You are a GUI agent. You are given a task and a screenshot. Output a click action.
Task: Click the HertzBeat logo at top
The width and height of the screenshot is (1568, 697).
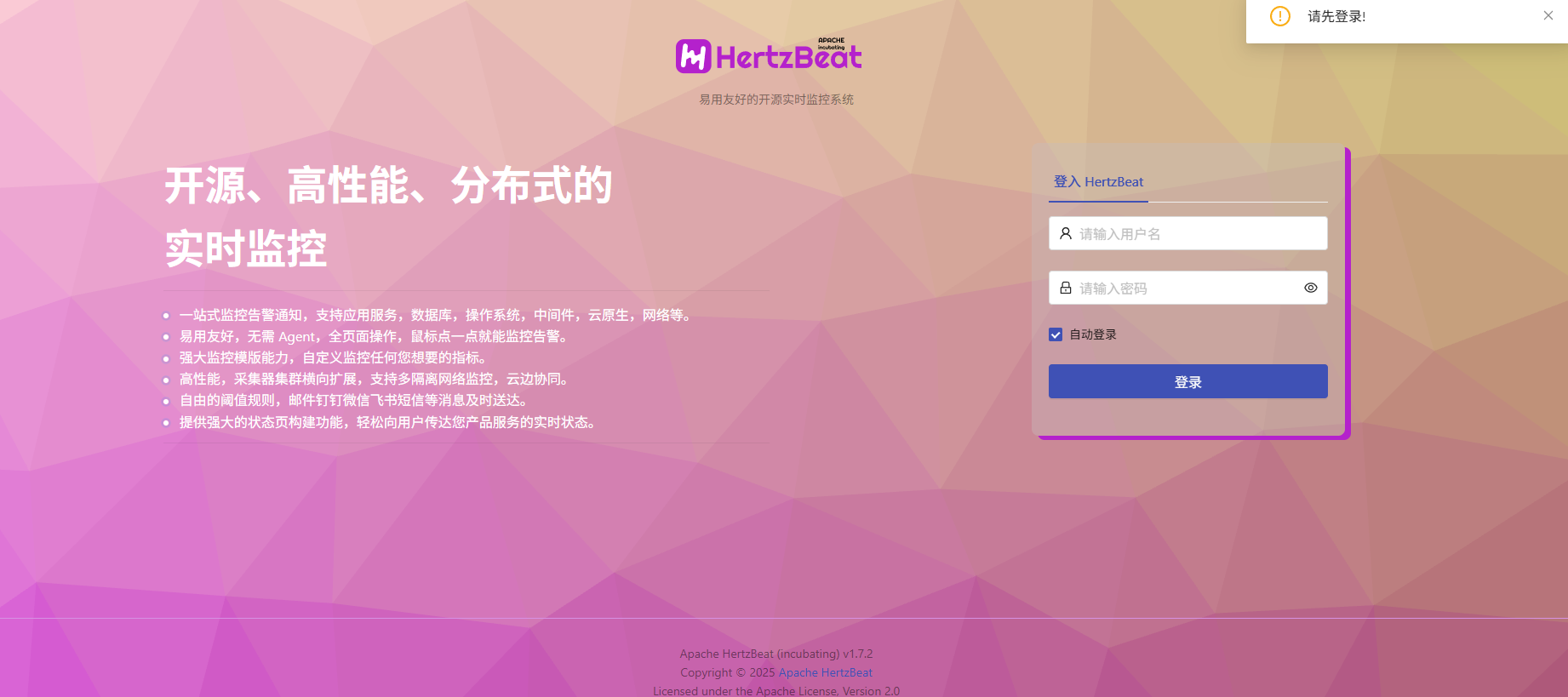click(769, 55)
